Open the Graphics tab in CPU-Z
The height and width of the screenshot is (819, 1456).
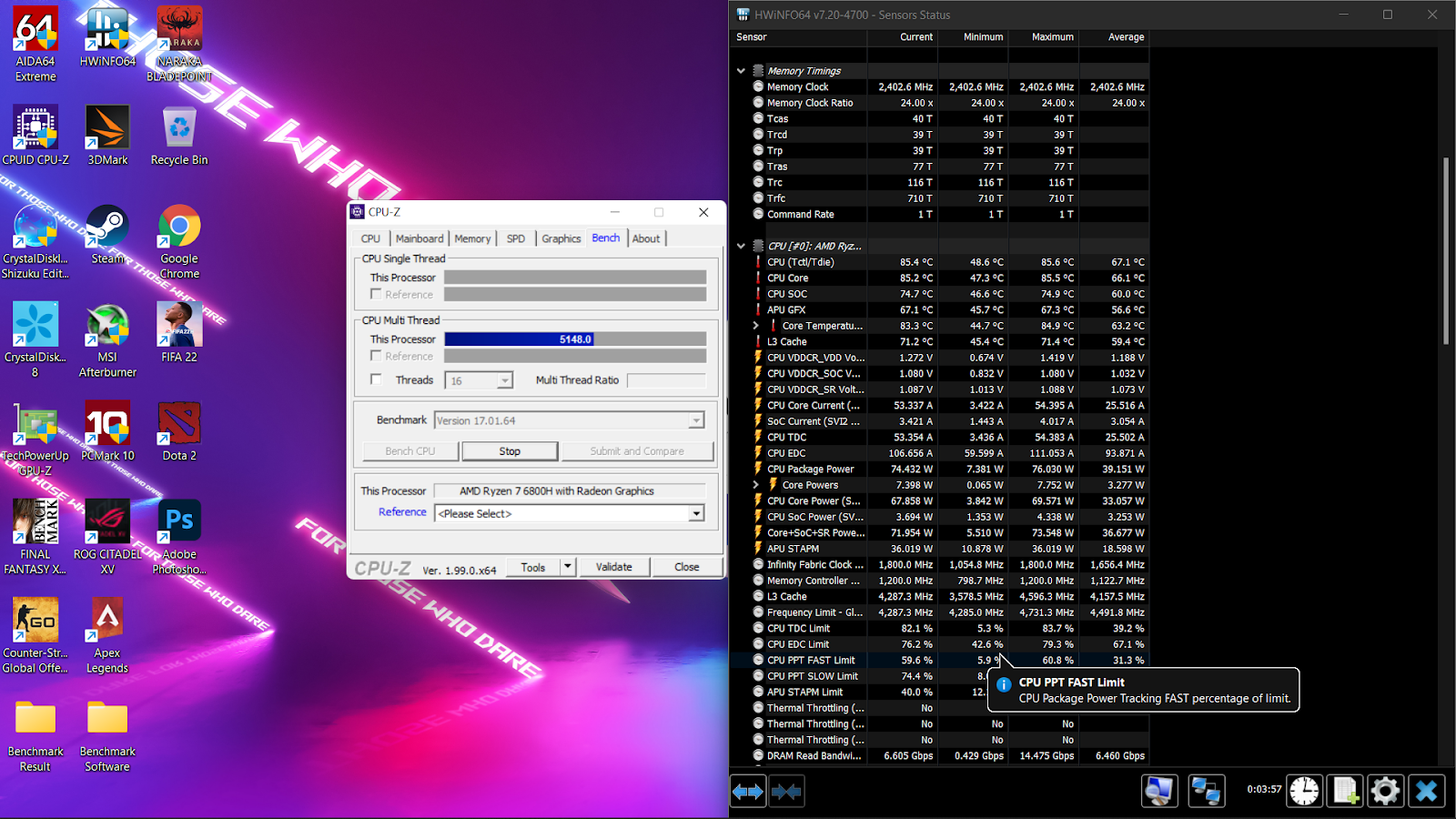561,238
